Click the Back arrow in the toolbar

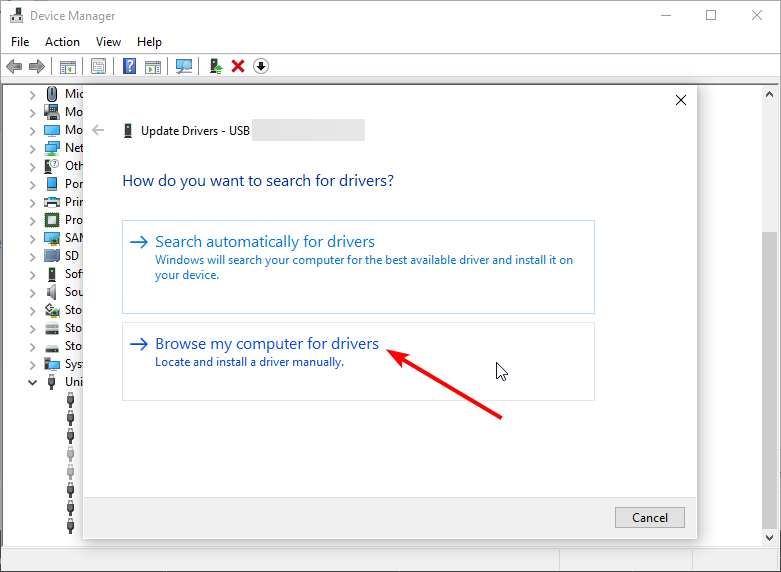[x=14, y=66]
